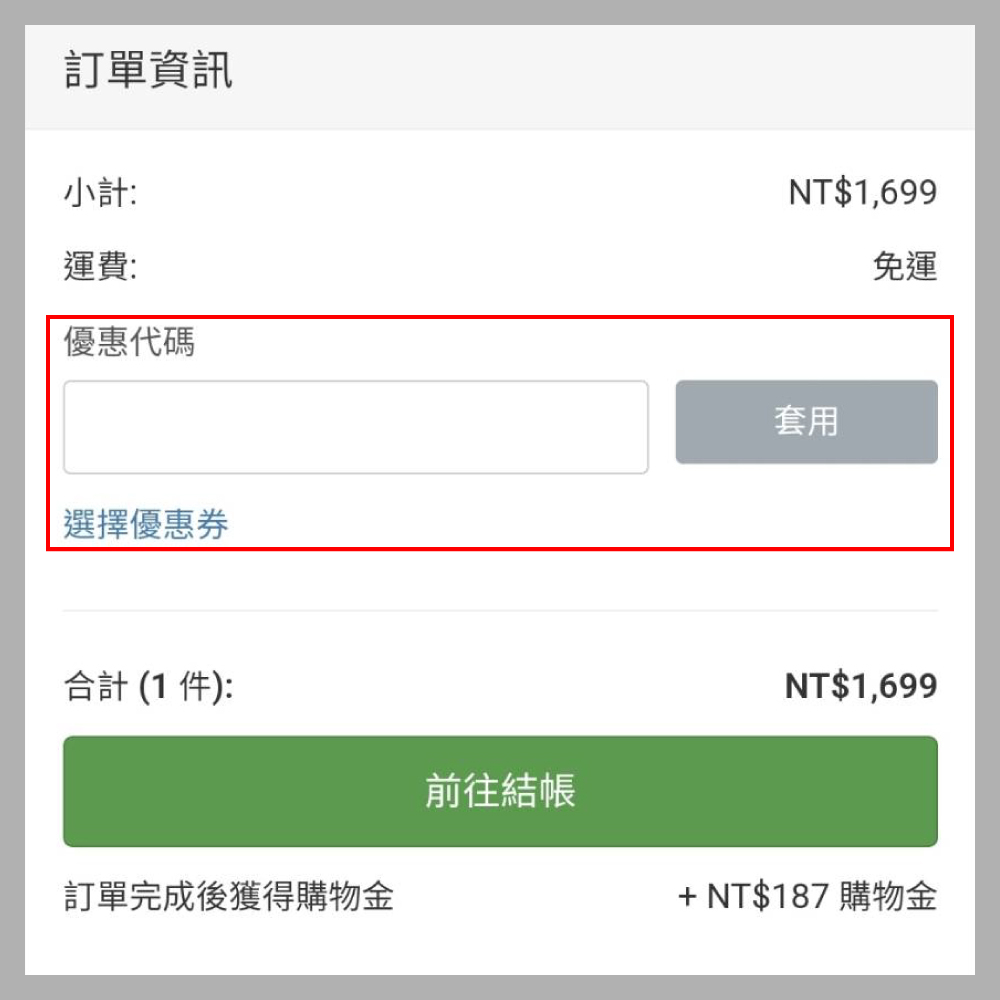Click the 優惠代碼 coupon code input field
The image size is (1000, 1000).
click(x=355, y=427)
